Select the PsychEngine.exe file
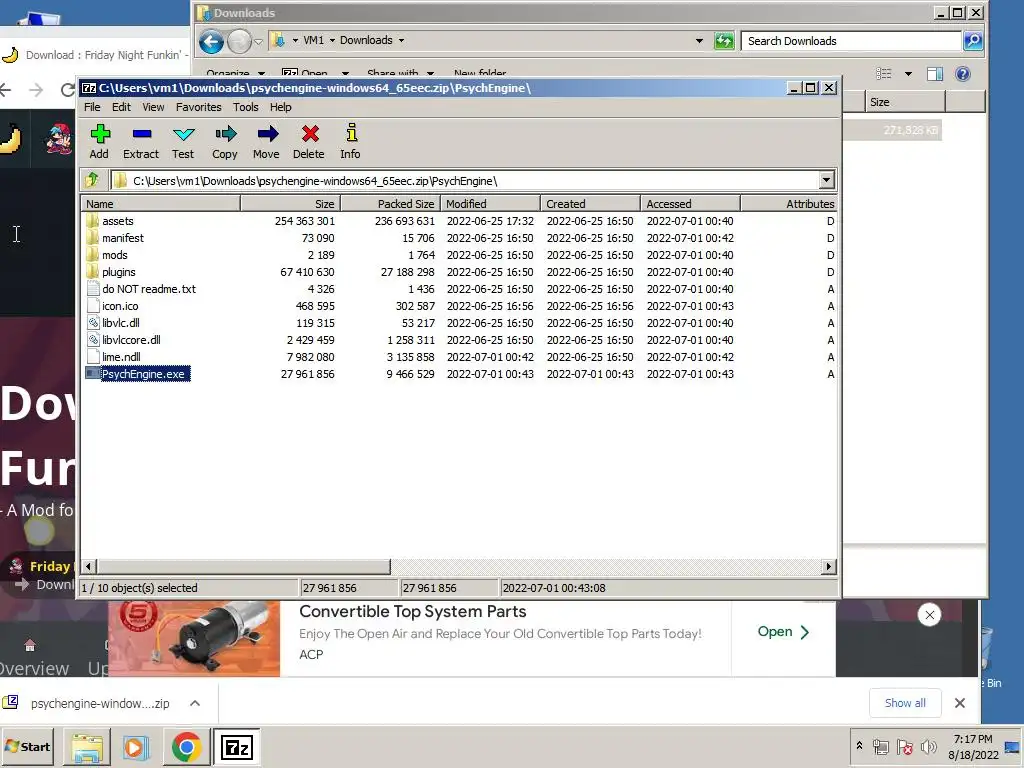This screenshot has width=1024, height=768. pos(143,374)
